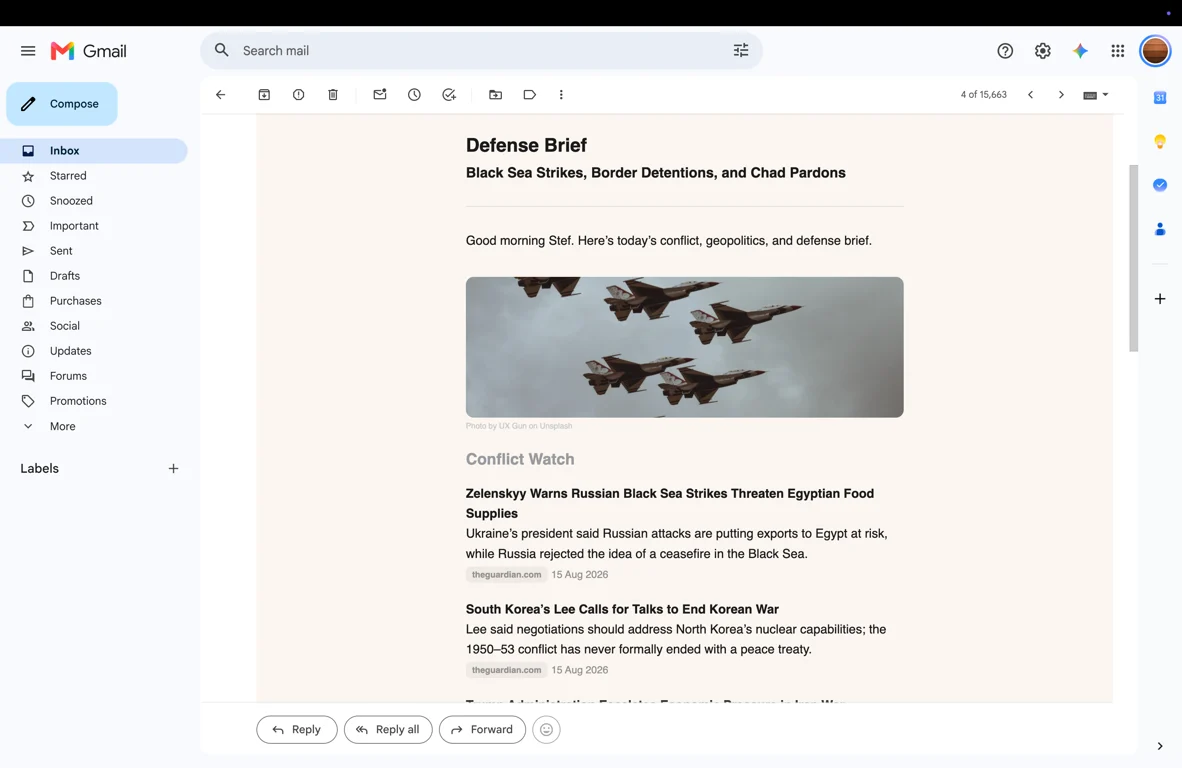
Task: Delete this email with trash icon
Action: tap(333, 94)
